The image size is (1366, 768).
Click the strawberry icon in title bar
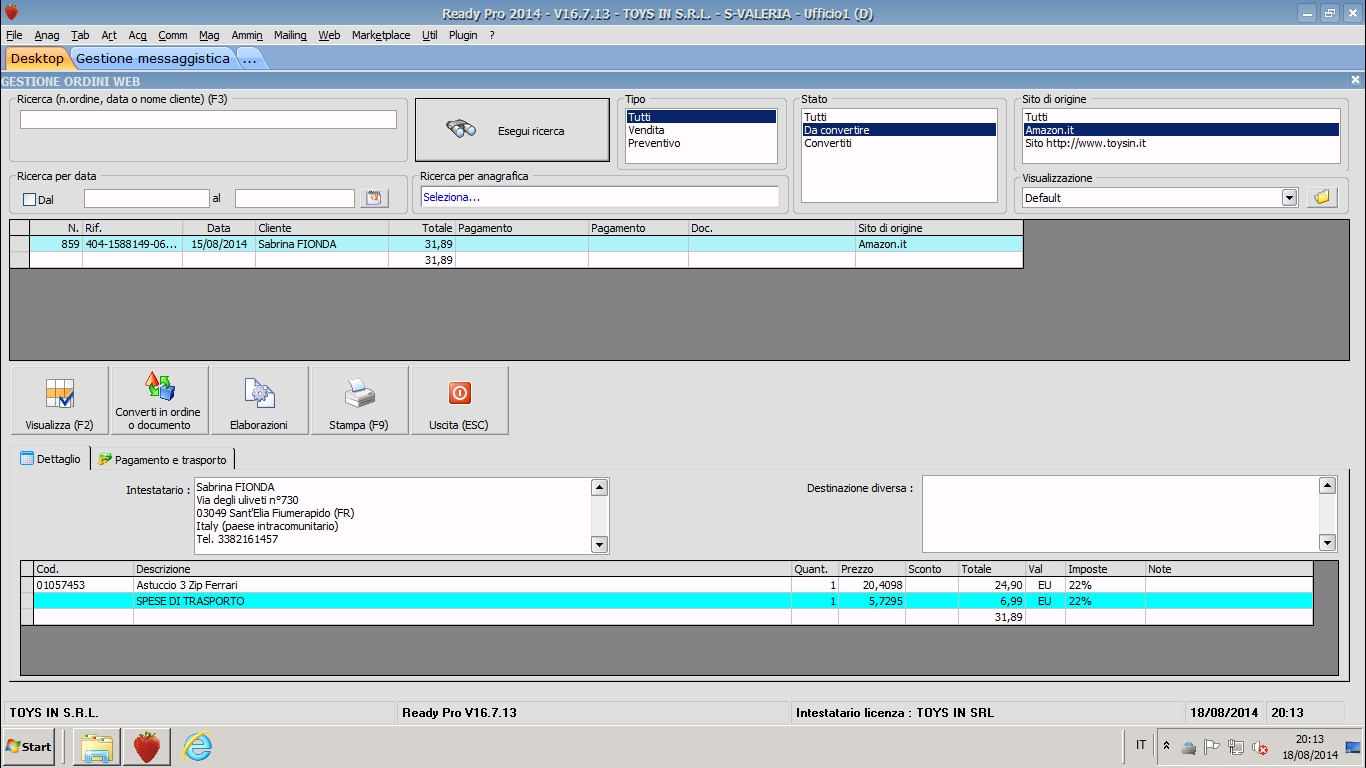pyautogui.click(x=11, y=13)
